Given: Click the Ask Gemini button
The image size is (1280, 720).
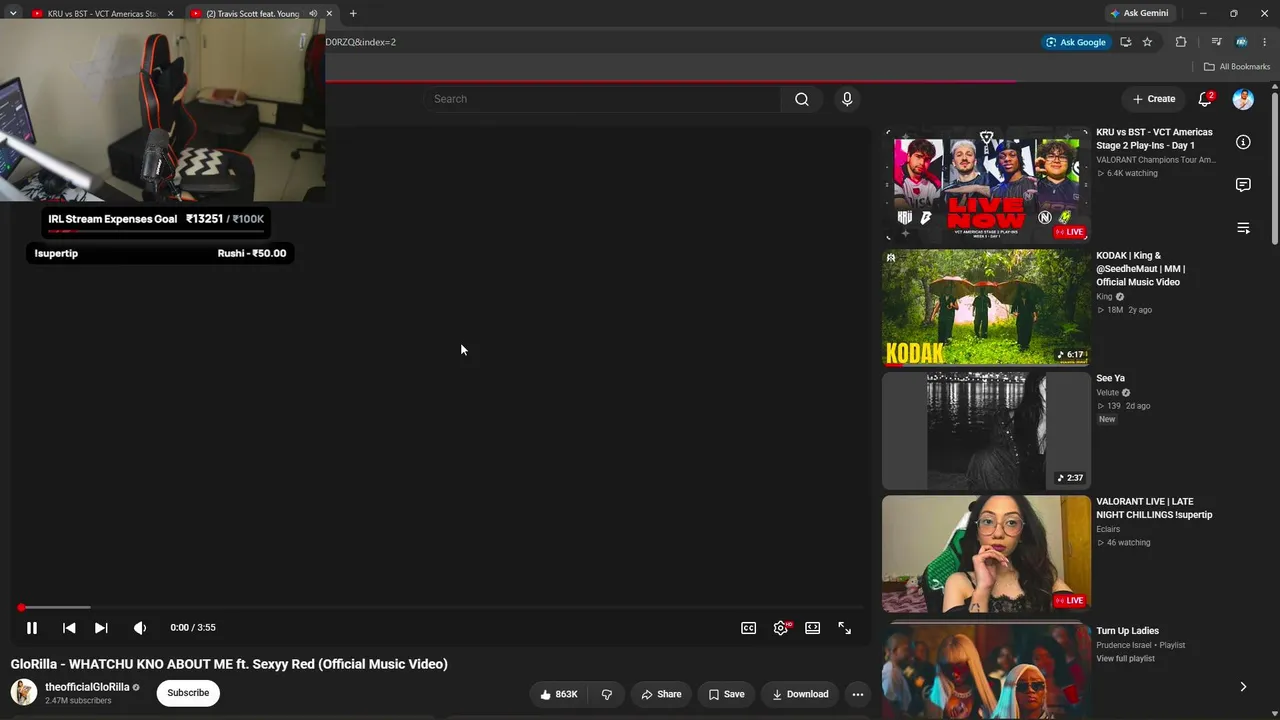Looking at the screenshot, I should point(1139,14).
